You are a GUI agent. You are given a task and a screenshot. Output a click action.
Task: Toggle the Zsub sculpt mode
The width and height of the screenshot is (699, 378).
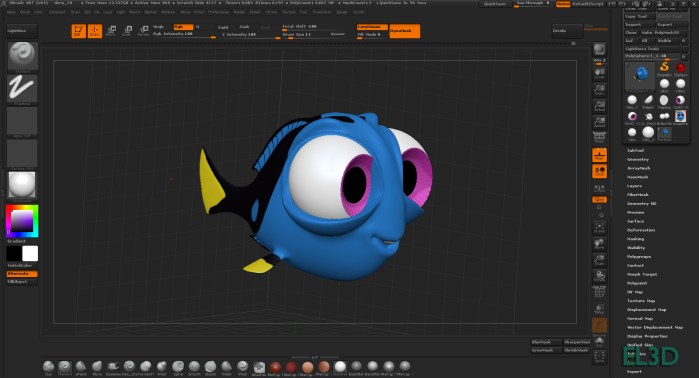(244, 27)
